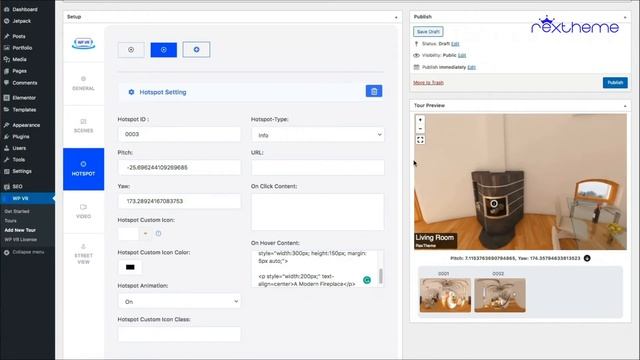
Task: Open Get Started submenu link
Action: click(17, 211)
